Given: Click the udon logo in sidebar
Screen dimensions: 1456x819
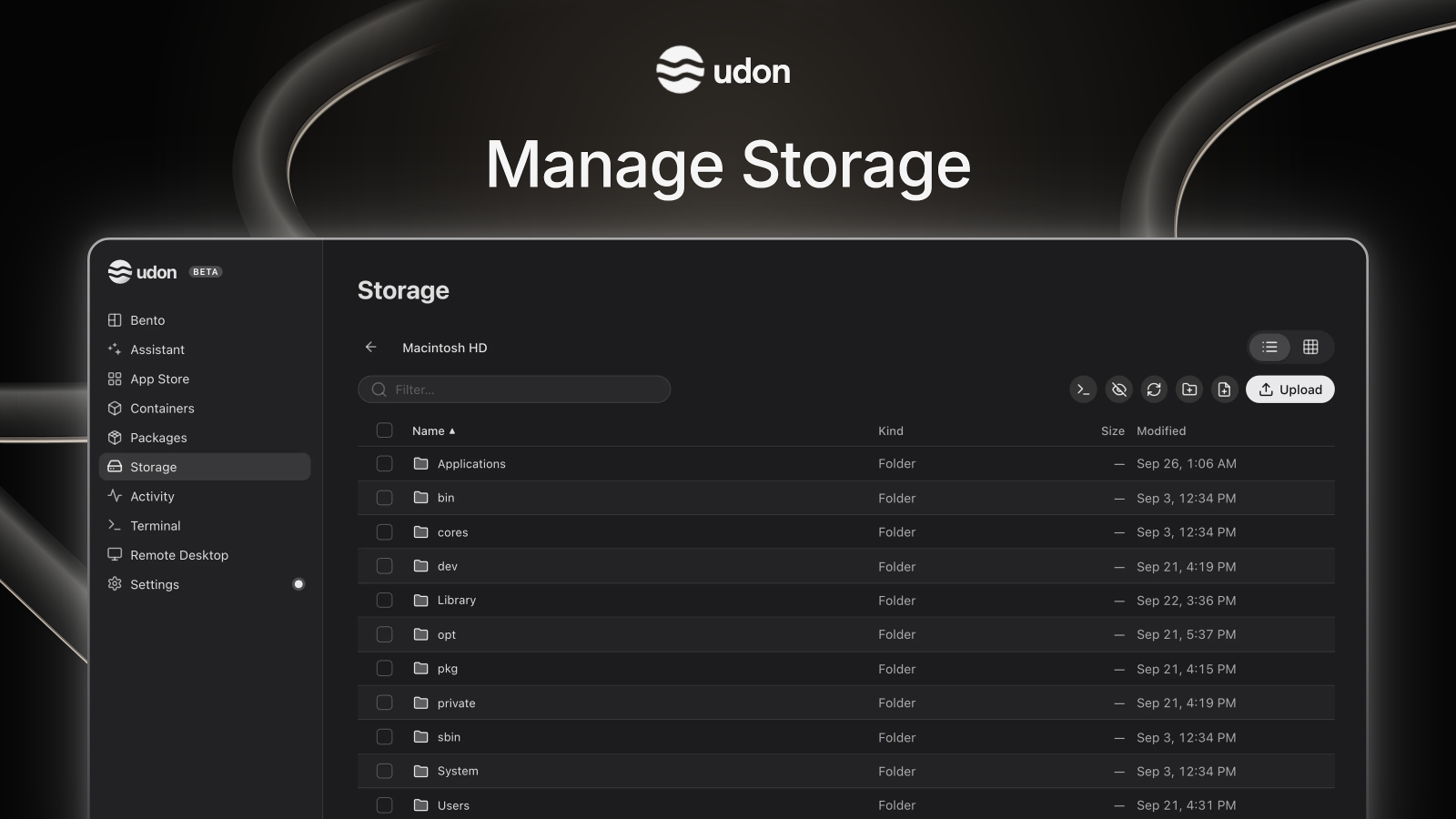Looking at the screenshot, I should coord(142,272).
